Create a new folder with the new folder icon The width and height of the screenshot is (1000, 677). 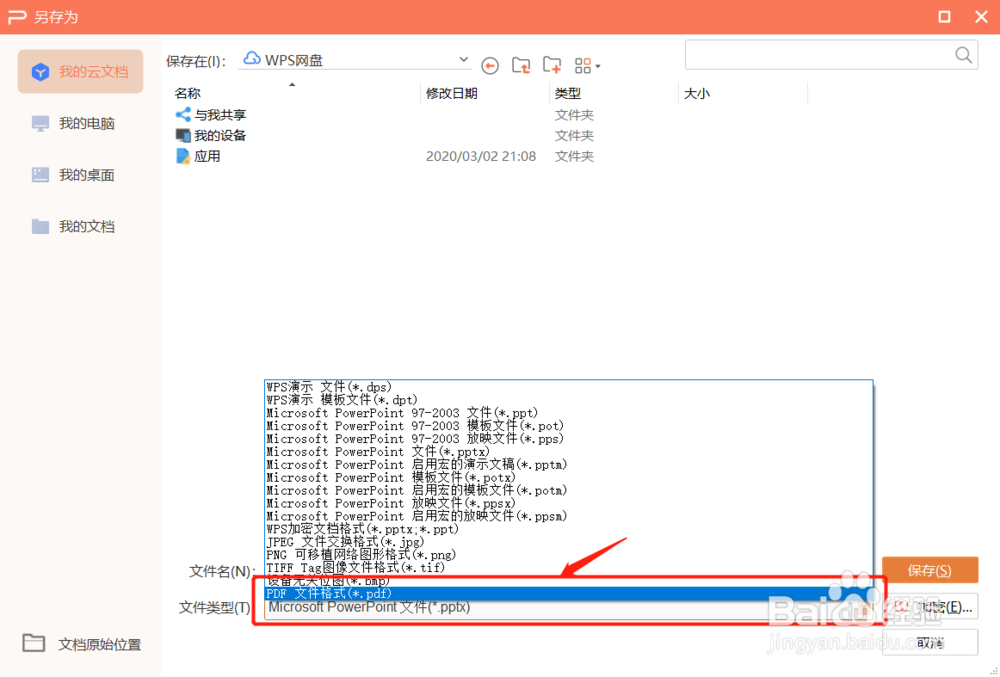click(552, 65)
